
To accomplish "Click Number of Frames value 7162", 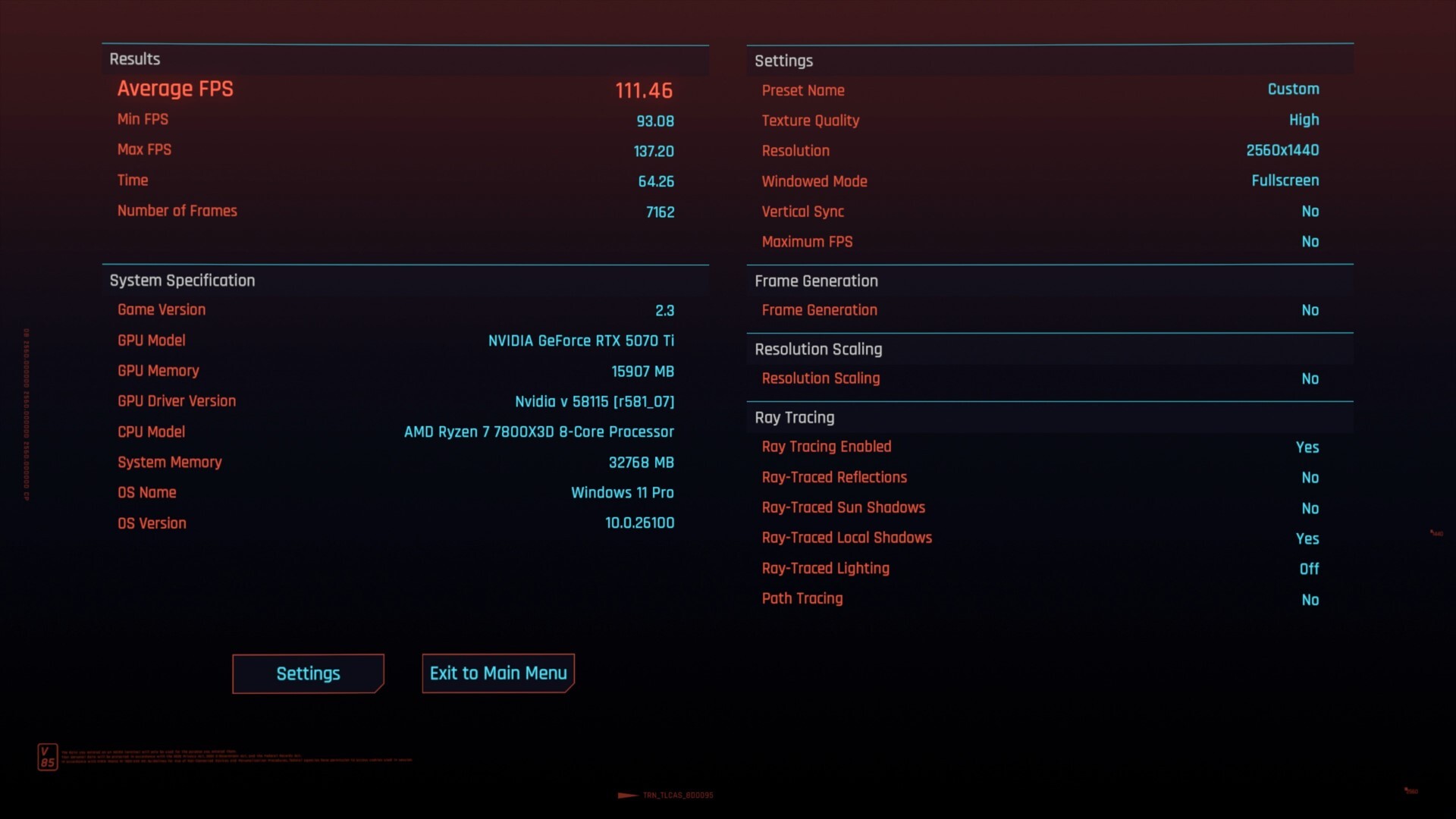I will (x=660, y=212).
